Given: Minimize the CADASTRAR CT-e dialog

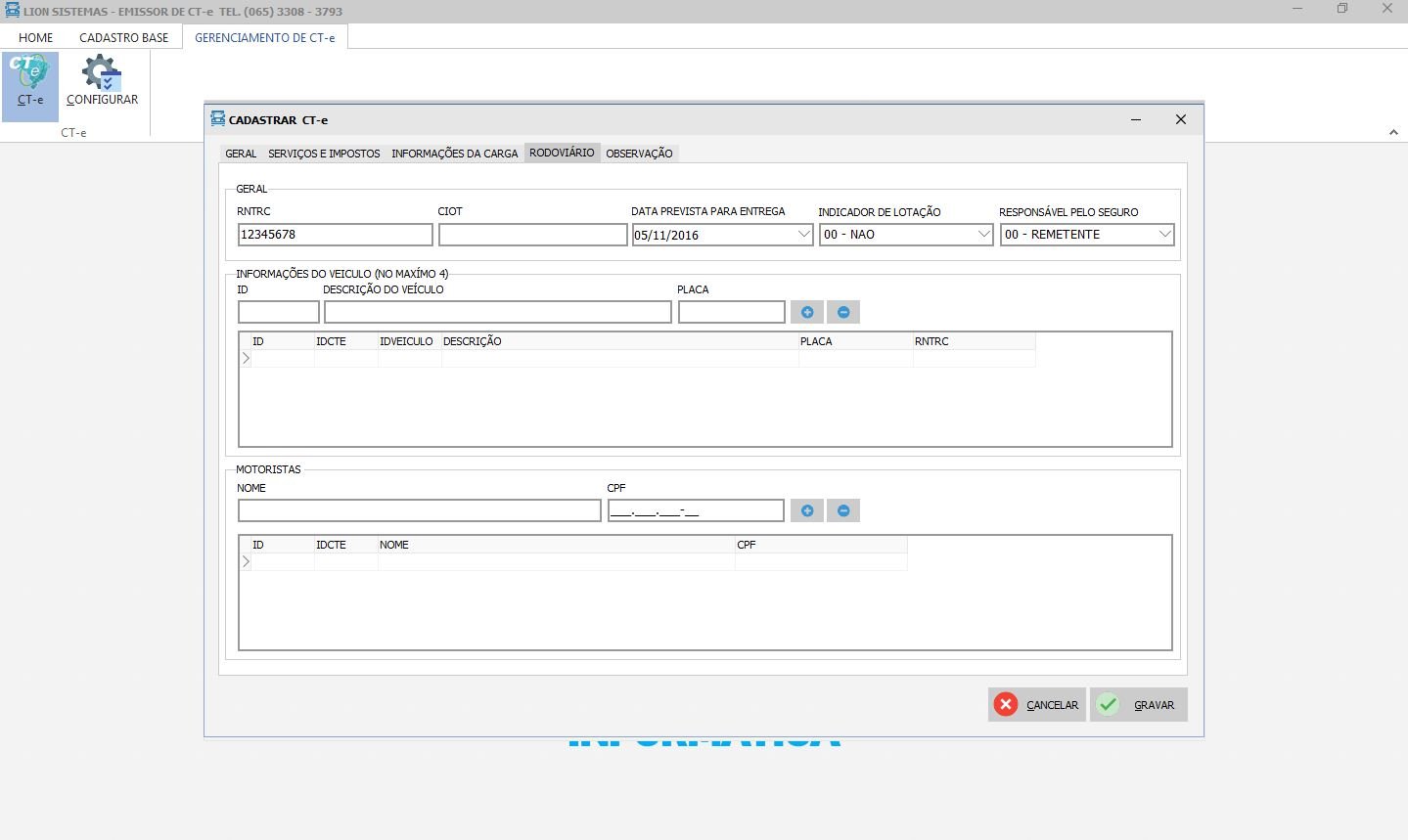Looking at the screenshot, I should click(1136, 119).
